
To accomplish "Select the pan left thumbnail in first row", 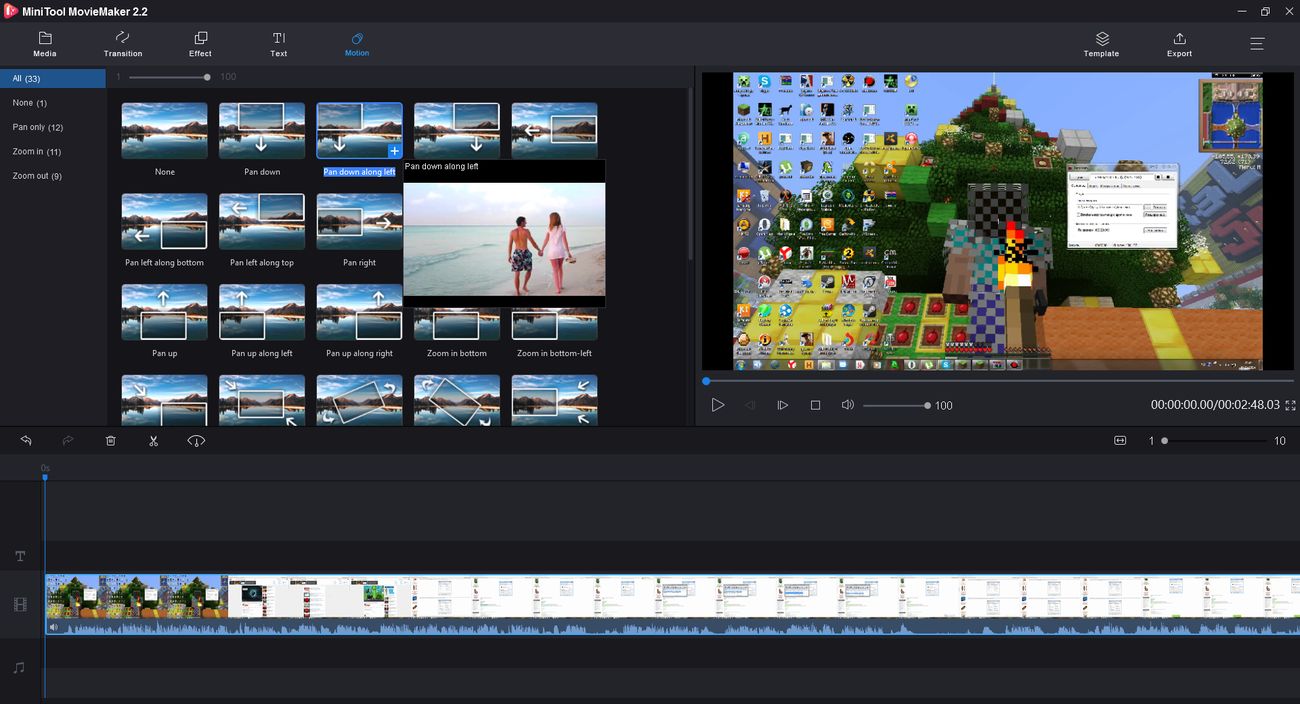I will tap(554, 130).
